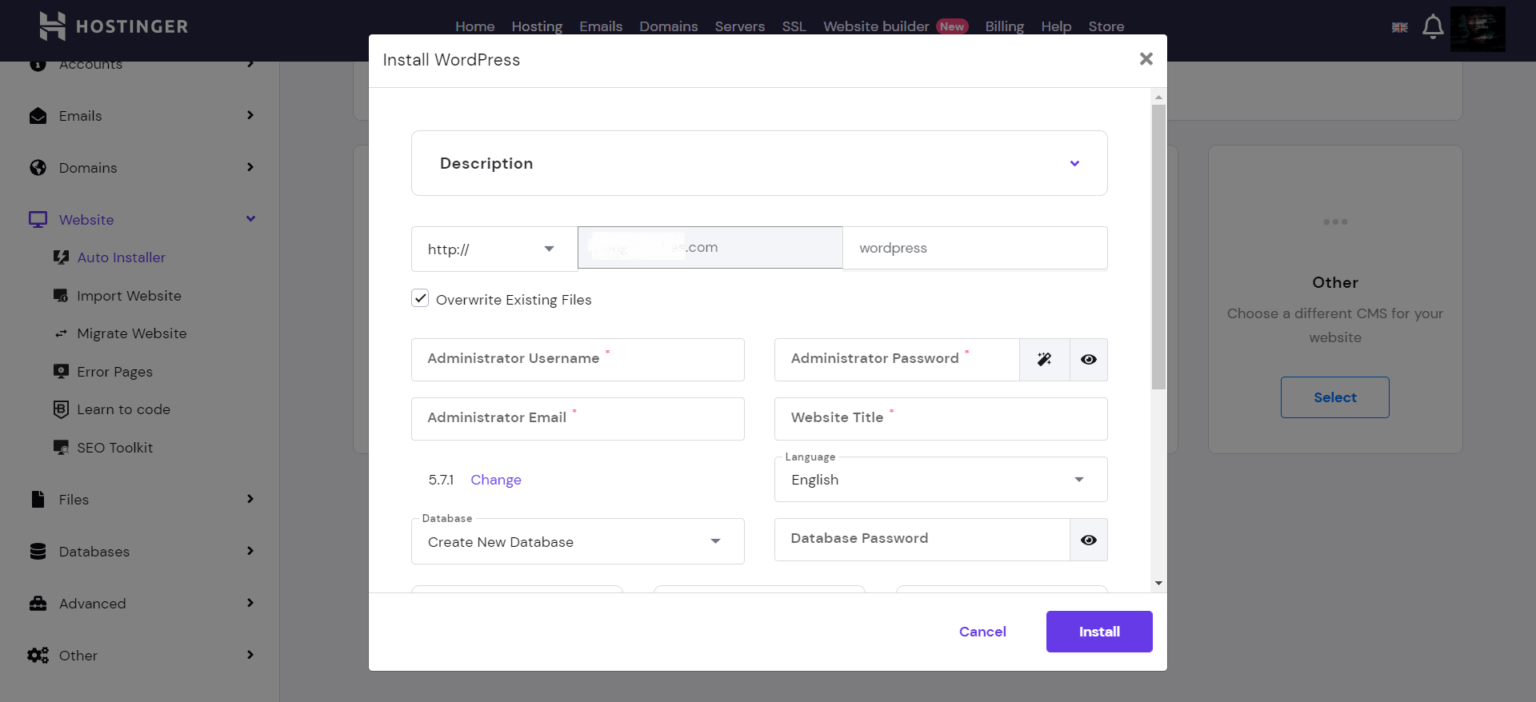Click the Import Website icon in sidebar
Screen dimensions: 1536x702
(x=61, y=296)
